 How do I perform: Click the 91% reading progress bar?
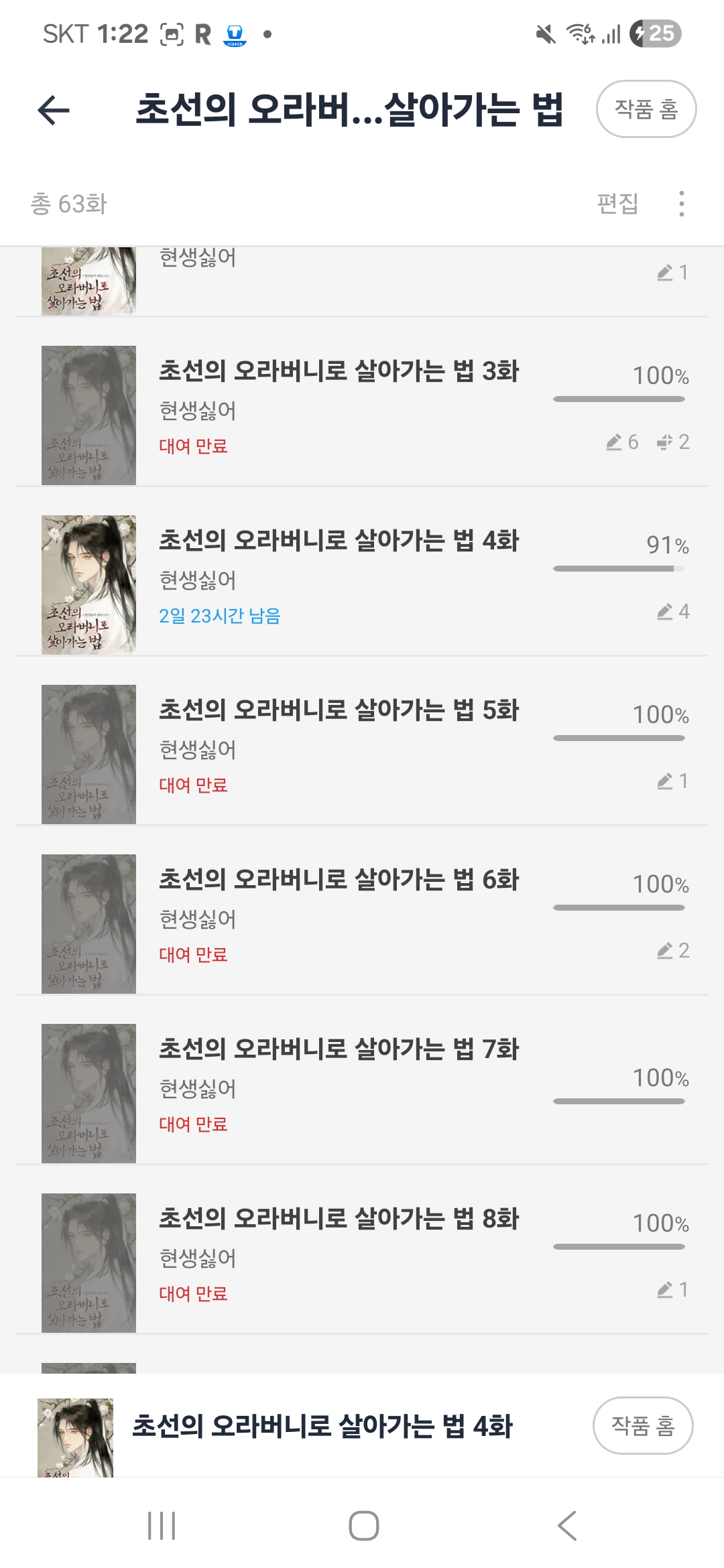(618, 569)
